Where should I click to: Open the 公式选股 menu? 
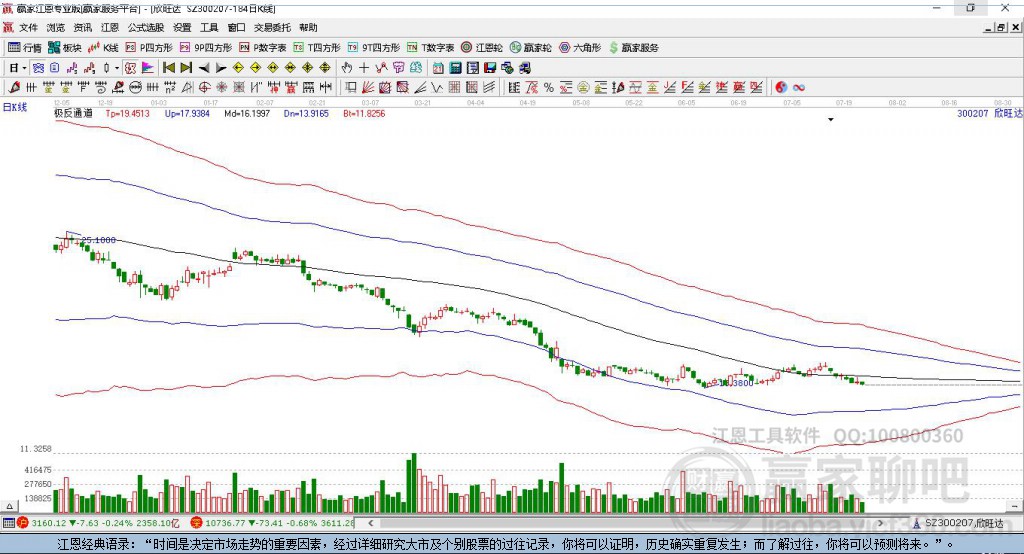tap(146, 27)
